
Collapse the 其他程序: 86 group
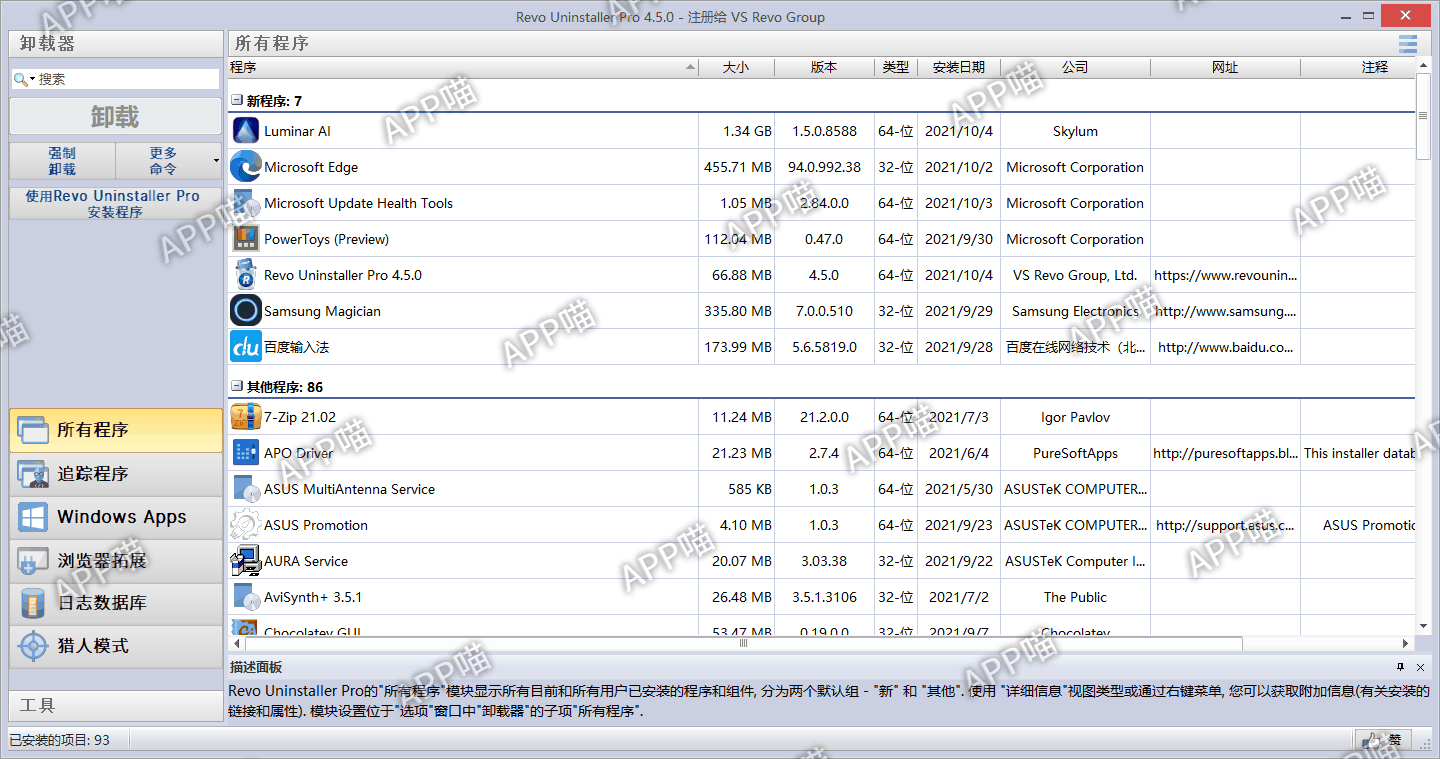coord(237,387)
